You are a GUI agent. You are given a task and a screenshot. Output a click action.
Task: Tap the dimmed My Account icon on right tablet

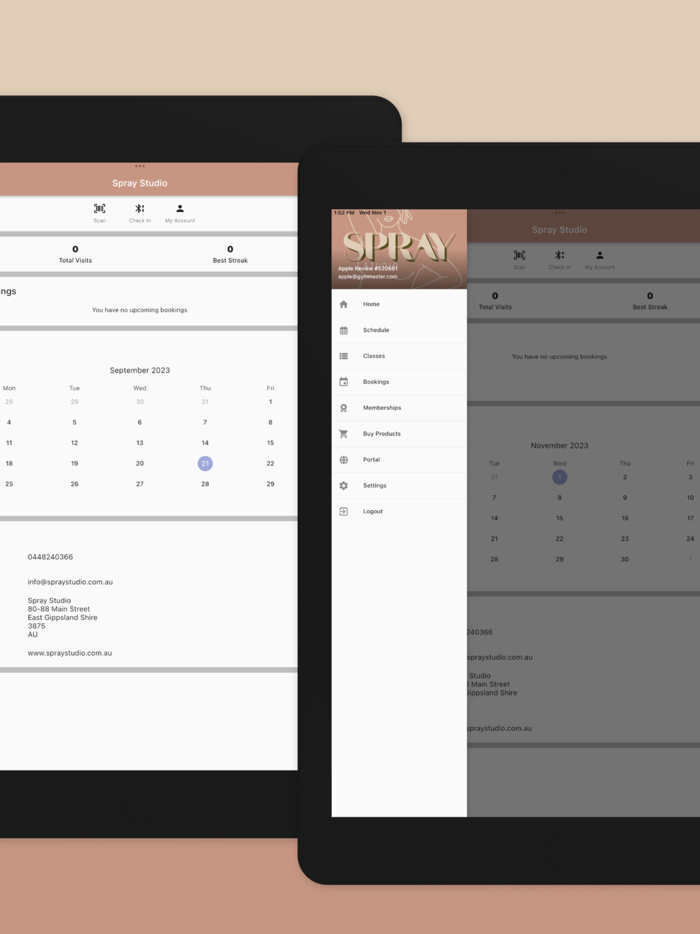(600, 255)
